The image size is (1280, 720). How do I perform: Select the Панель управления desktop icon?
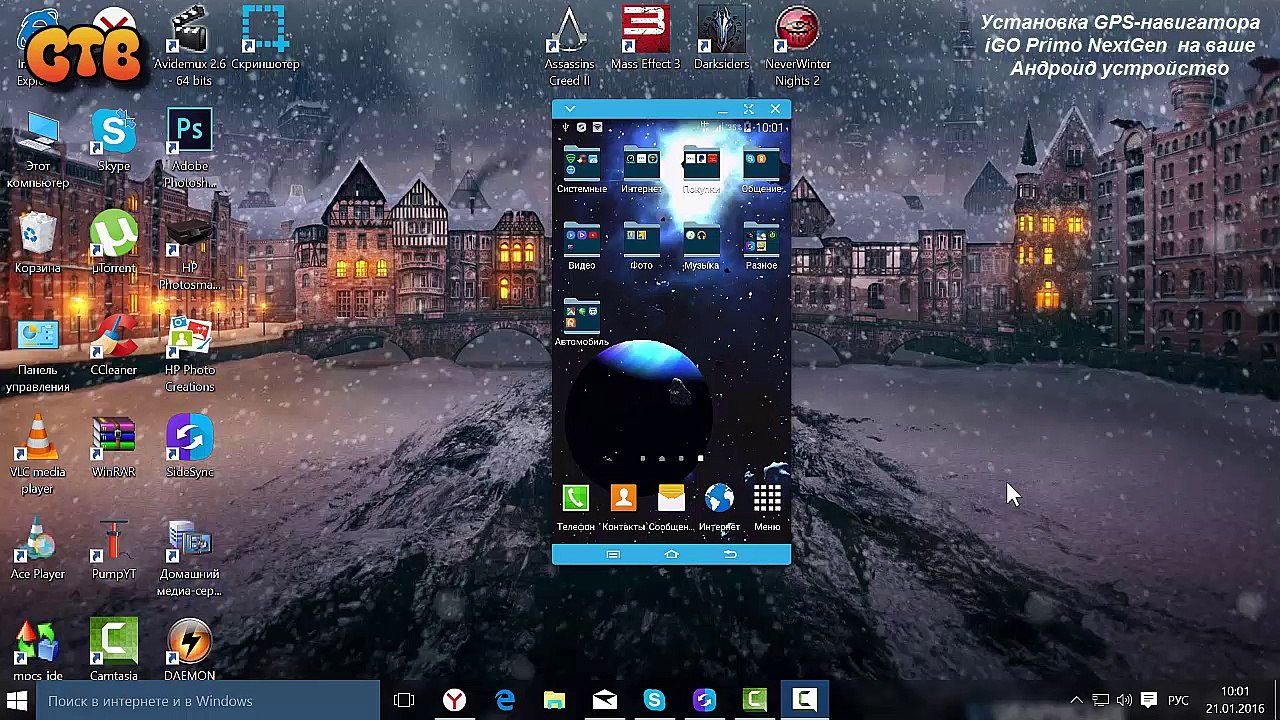coord(38,355)
